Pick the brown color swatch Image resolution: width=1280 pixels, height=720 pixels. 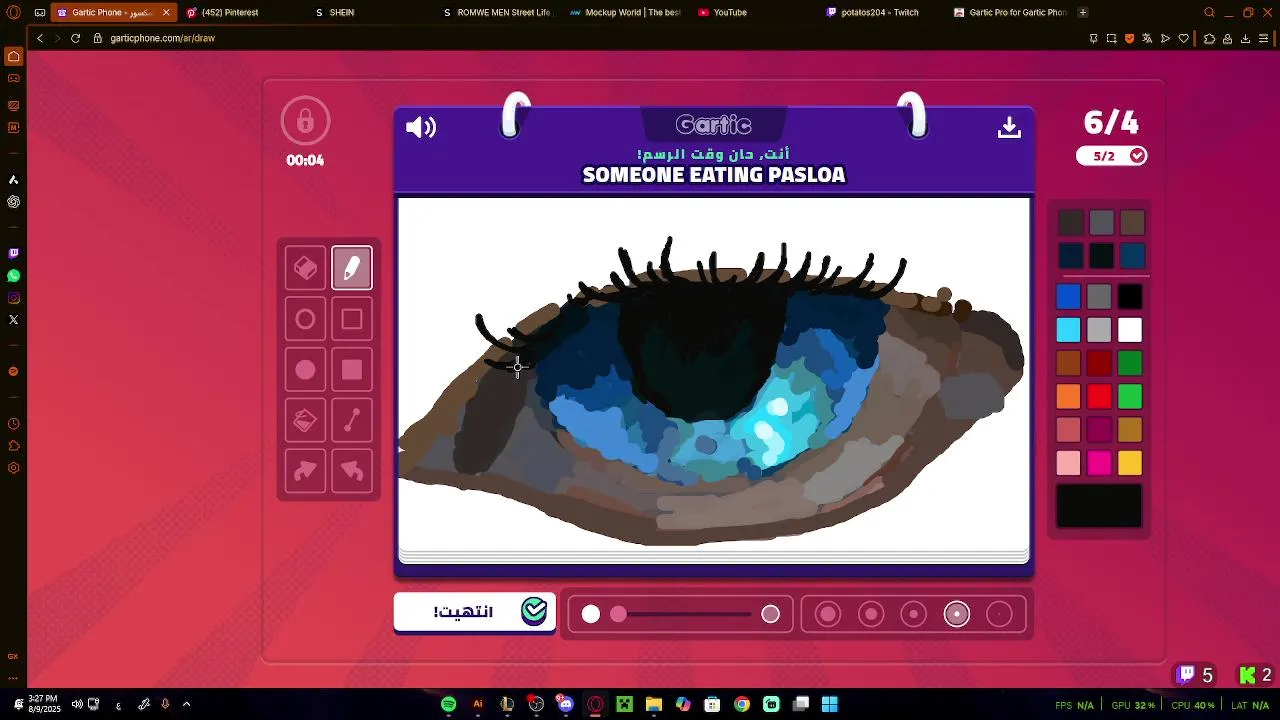click(x=1068, y=363)
